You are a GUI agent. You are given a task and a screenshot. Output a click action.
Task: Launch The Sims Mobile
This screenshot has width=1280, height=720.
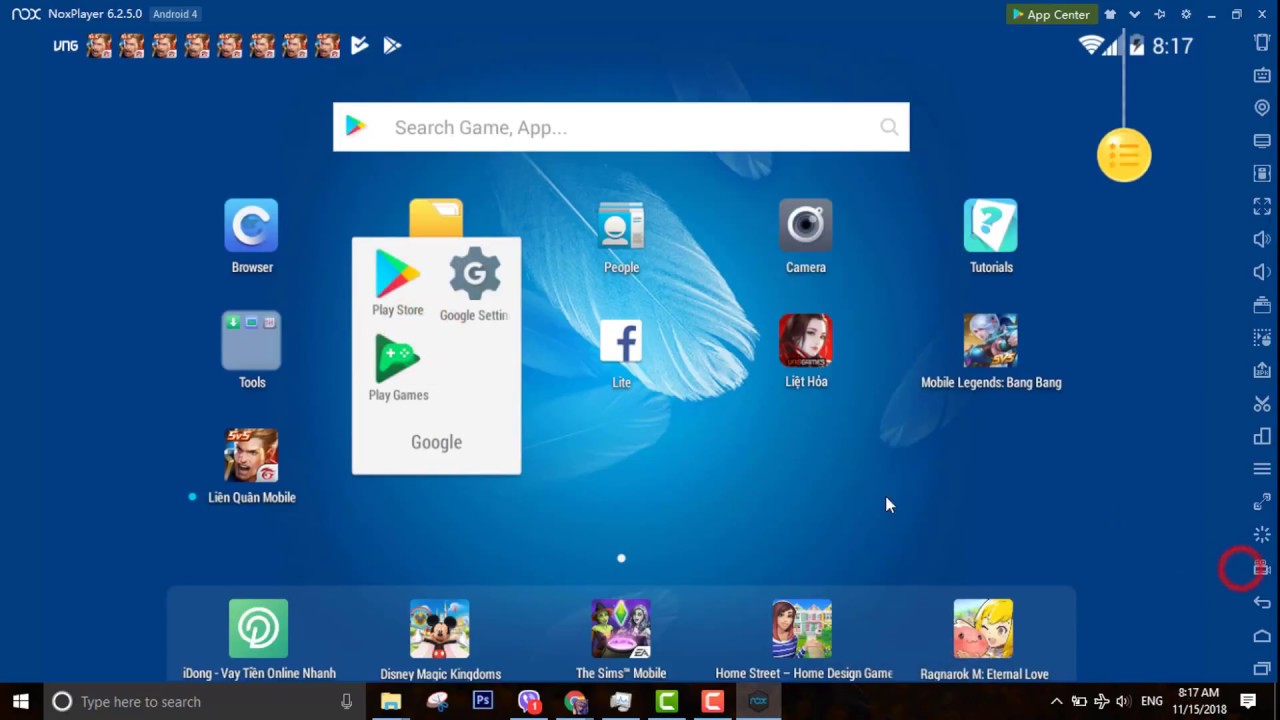[621, 628]
